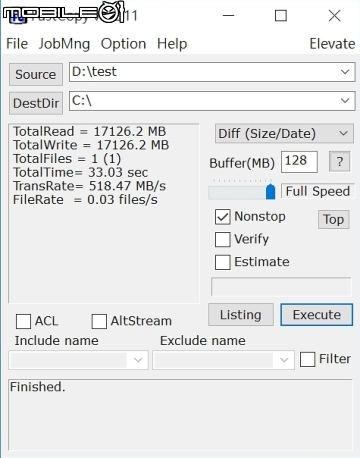Enable the Filter checkbox

307,359
